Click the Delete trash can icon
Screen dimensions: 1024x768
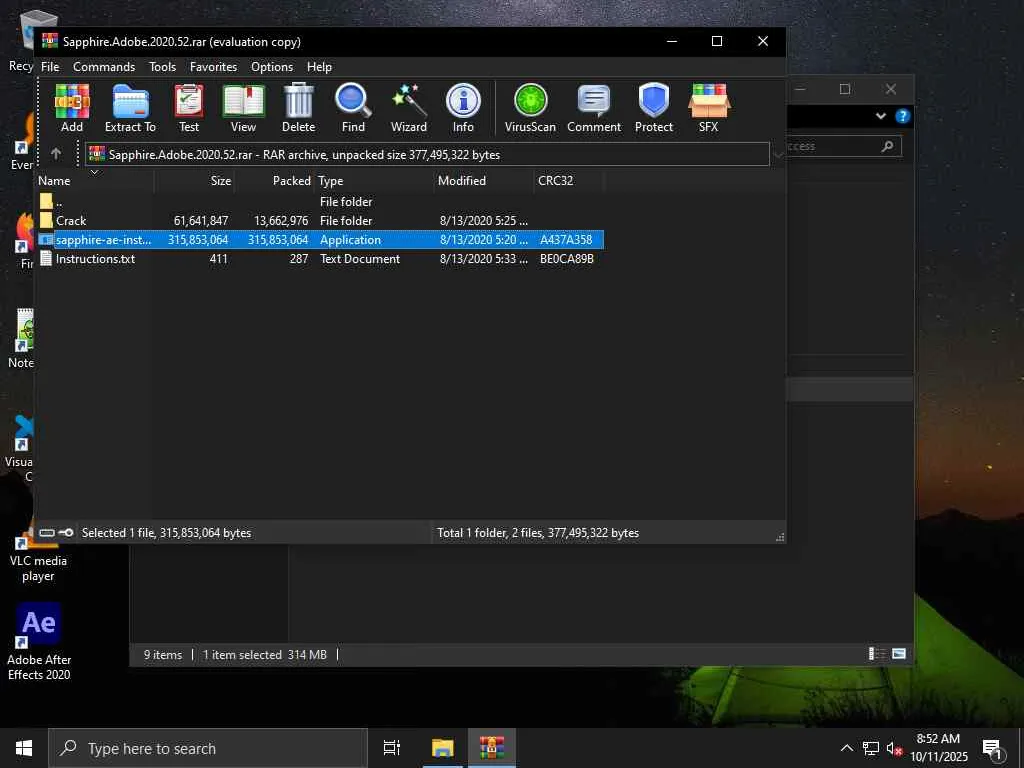(x=298, y=108)
